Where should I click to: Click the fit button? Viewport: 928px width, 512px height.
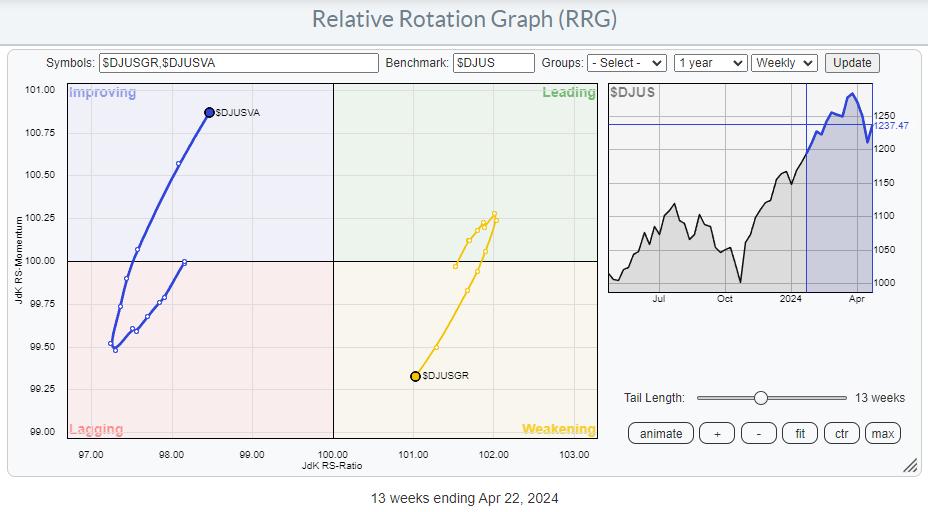pos(799,433)
